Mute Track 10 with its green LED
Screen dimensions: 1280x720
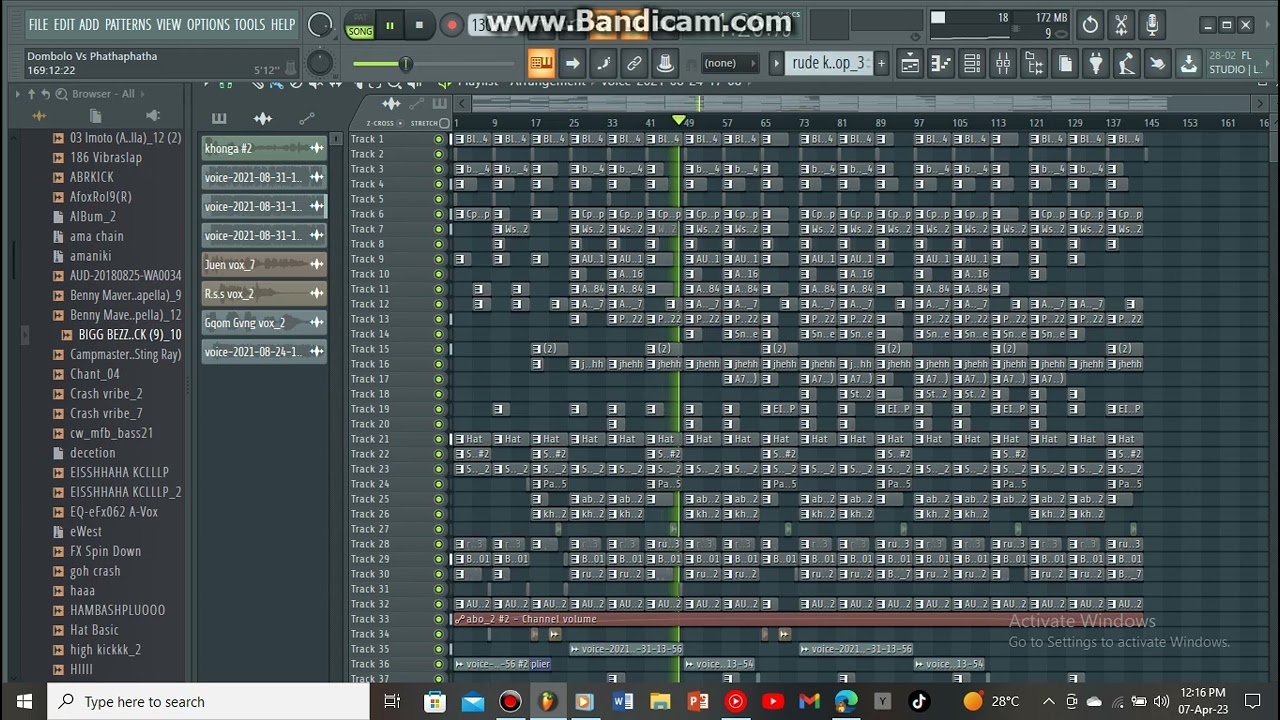[x=438, y=274]
